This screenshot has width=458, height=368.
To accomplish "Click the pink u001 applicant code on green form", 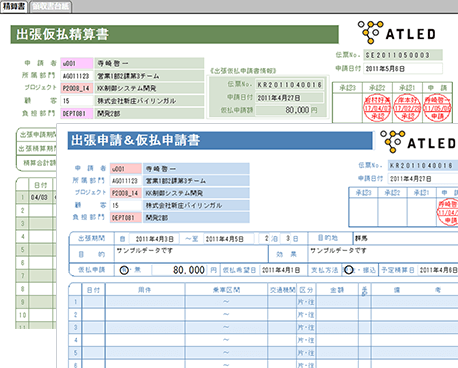I will pos(77,63).
